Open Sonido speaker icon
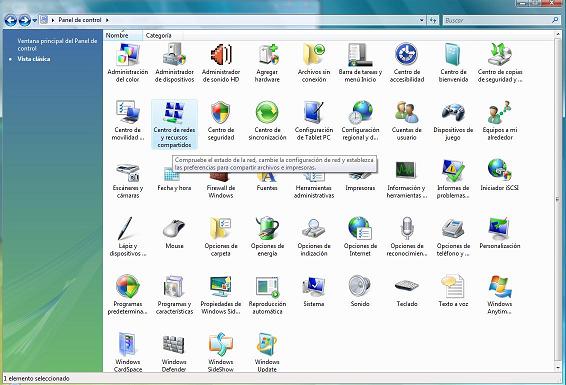 point(360,286)
